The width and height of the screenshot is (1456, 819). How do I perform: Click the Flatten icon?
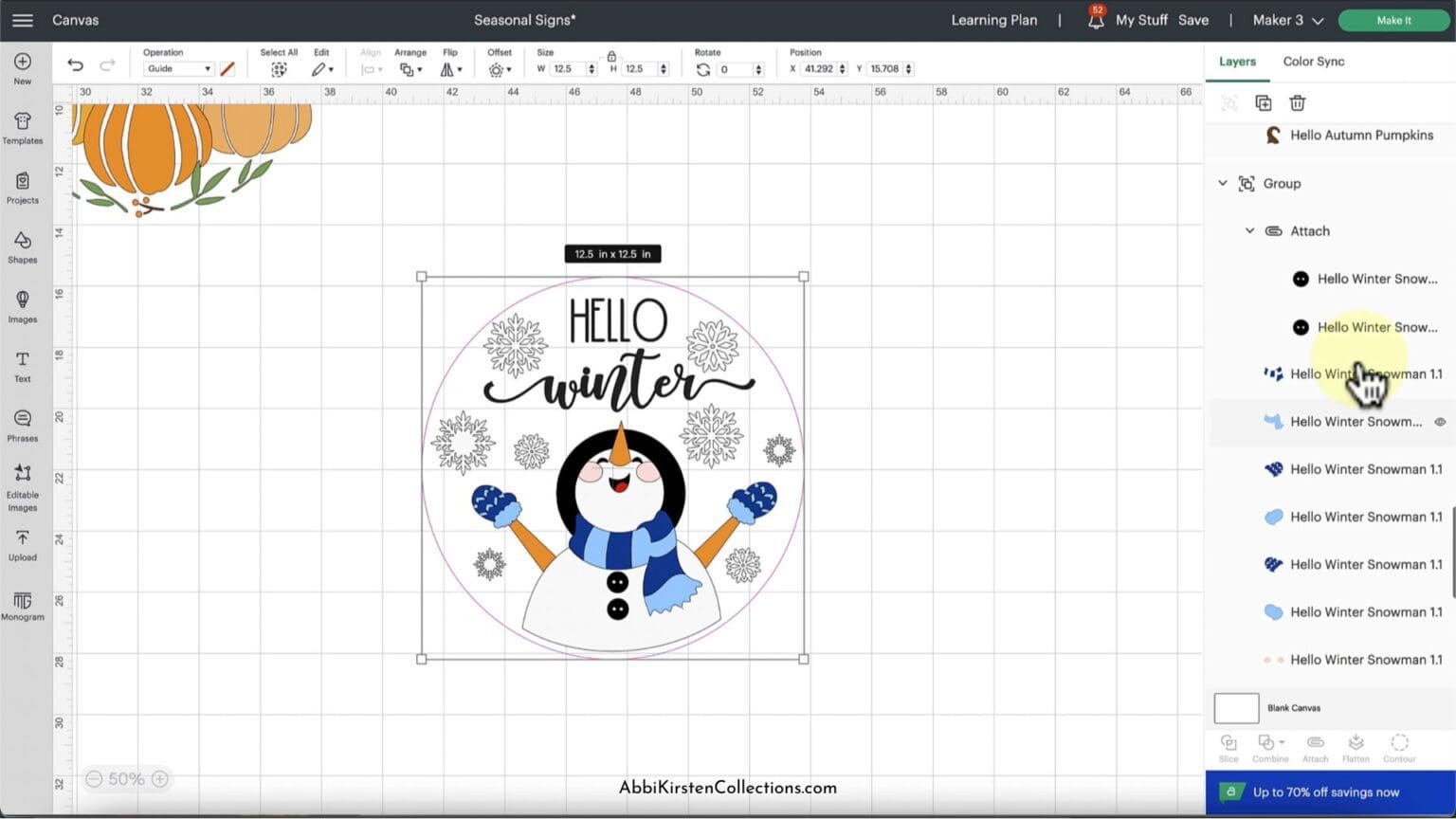click(x=1356, y=748)
